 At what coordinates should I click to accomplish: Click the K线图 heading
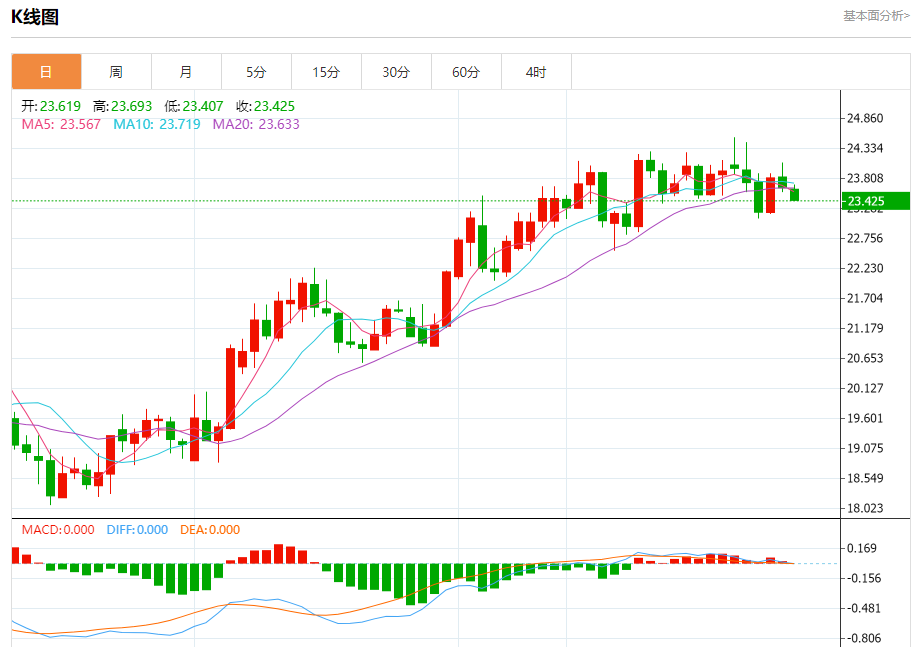point(35,17)
